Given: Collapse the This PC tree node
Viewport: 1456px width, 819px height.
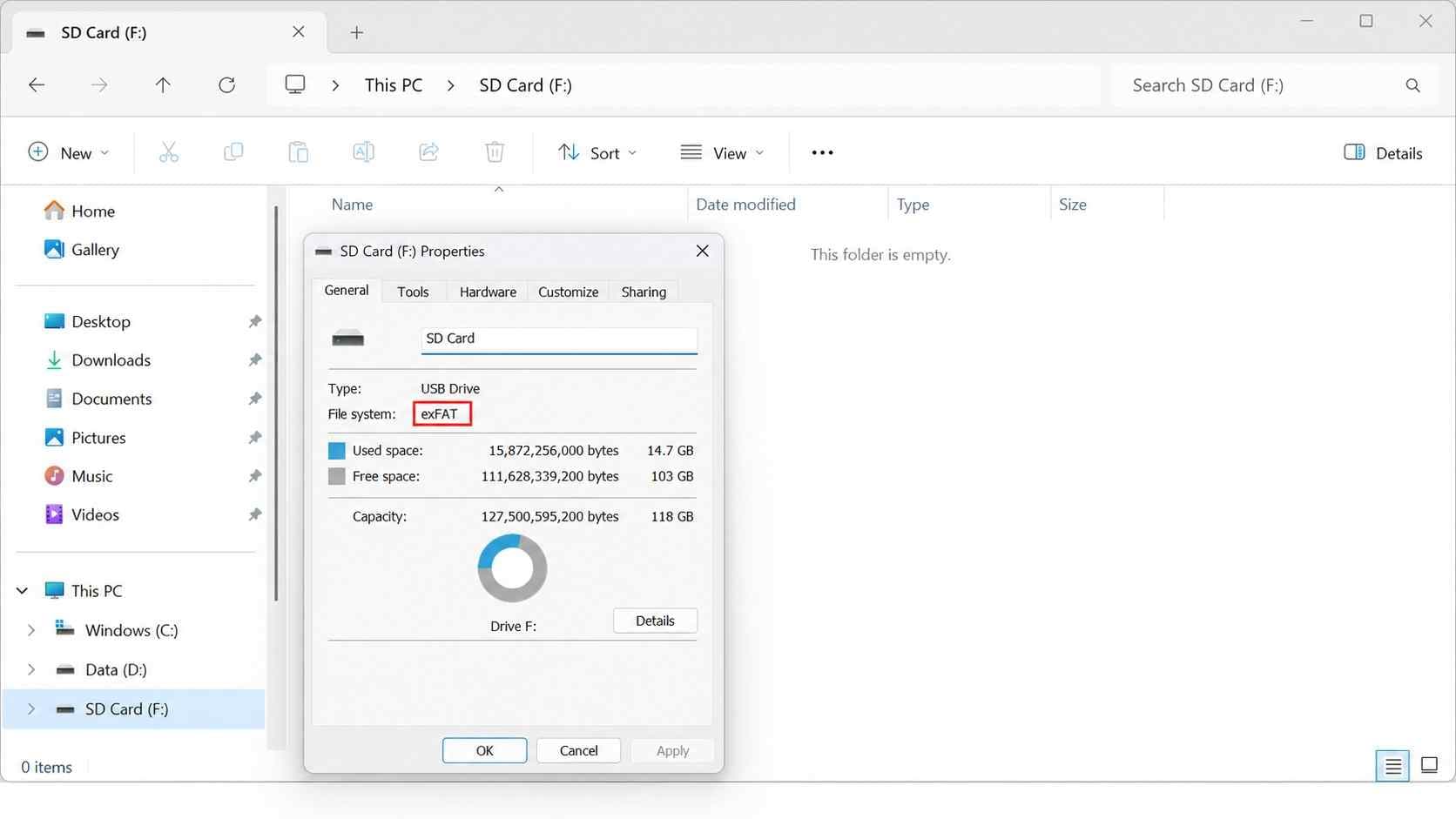Looking at the screenshot, I should 22,591.
